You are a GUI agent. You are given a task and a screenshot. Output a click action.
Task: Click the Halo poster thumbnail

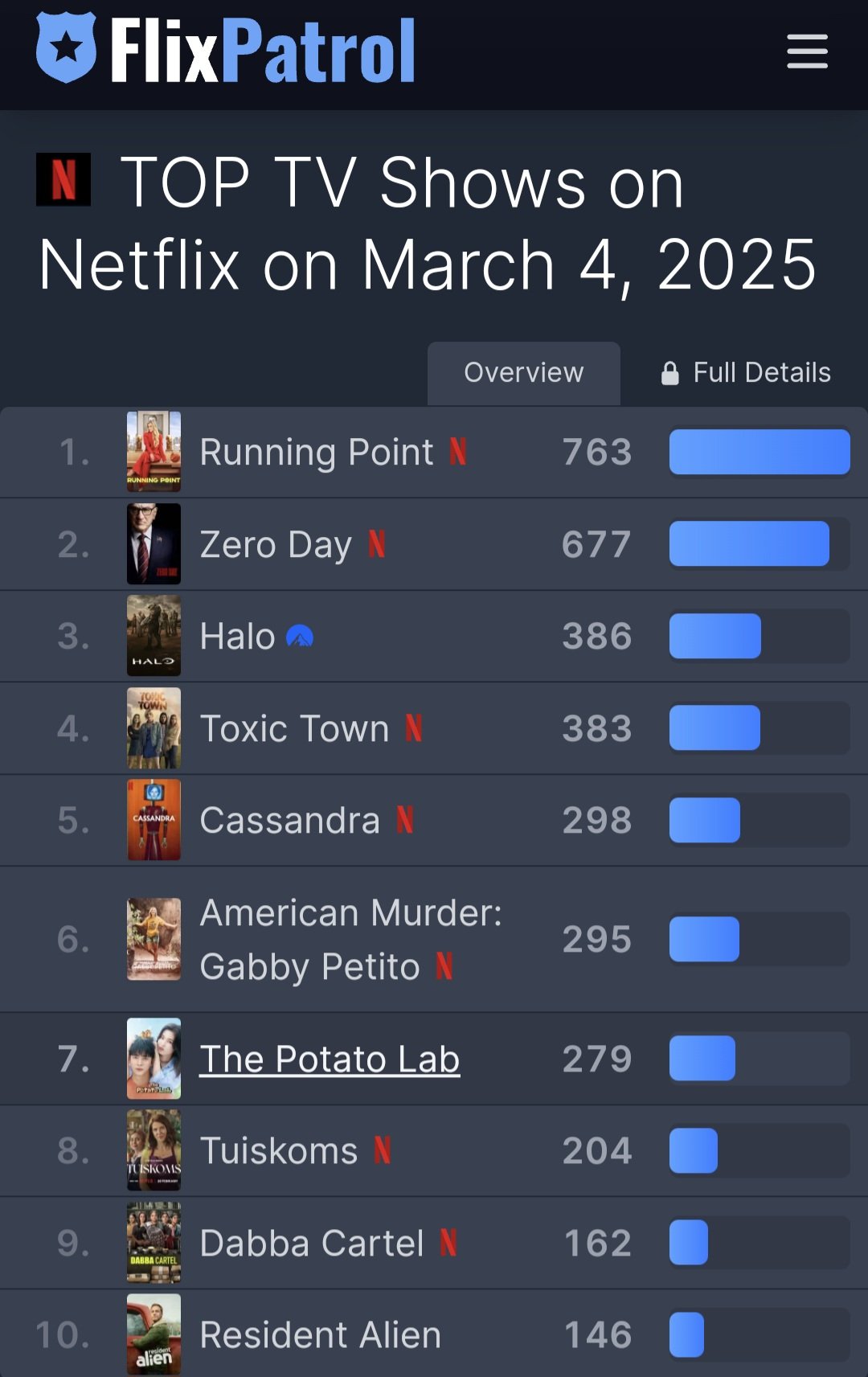154,636
